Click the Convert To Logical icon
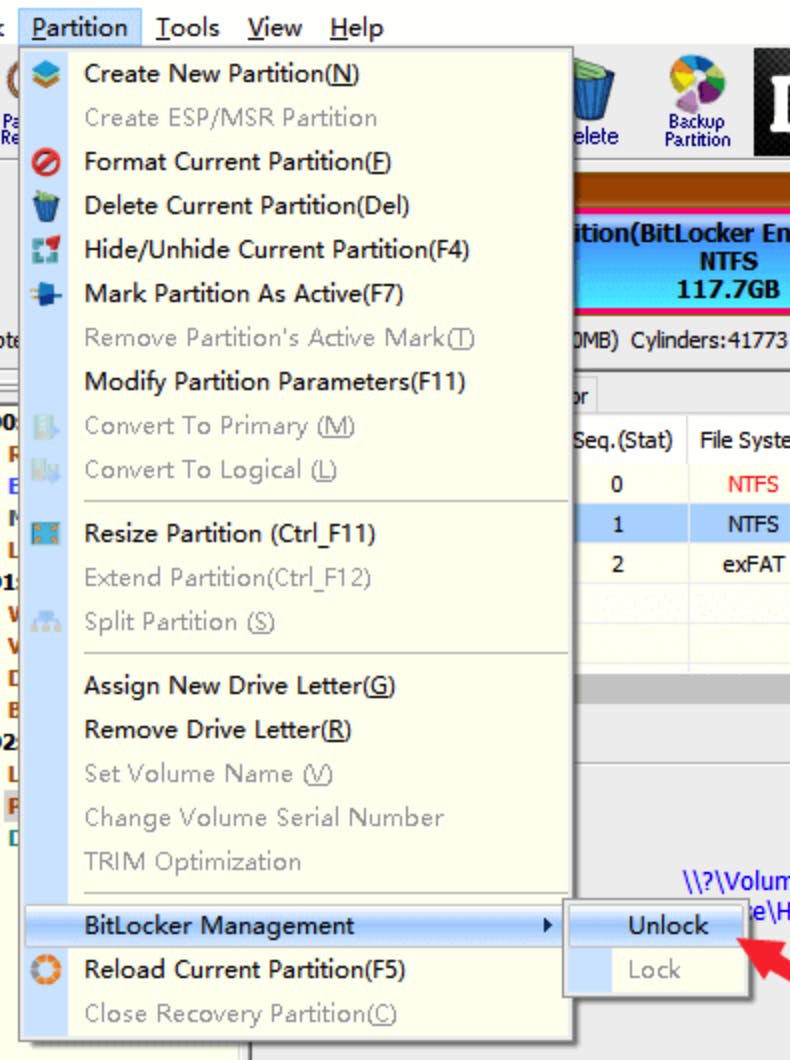 tap(46, 470)
